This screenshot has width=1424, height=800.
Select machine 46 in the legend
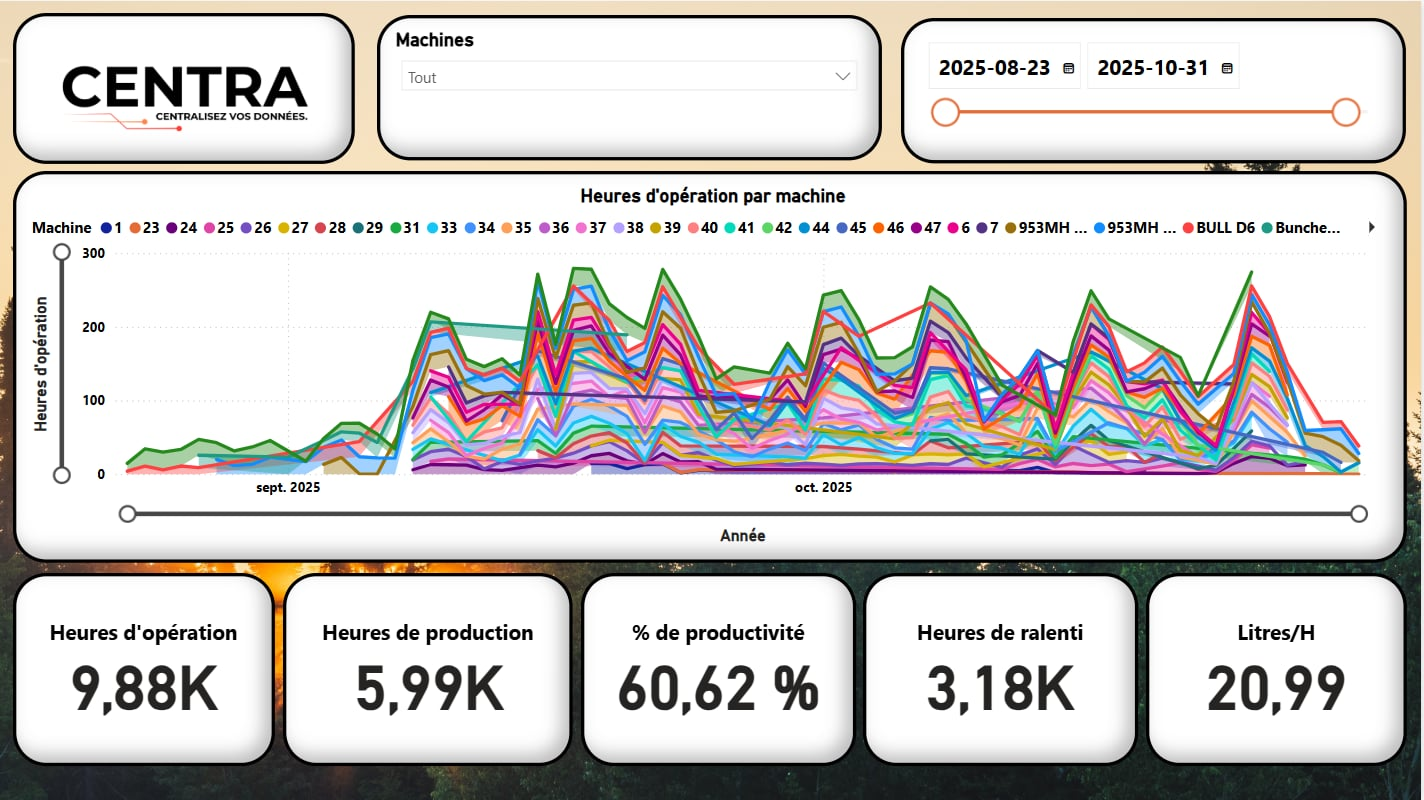click(887, 227)
